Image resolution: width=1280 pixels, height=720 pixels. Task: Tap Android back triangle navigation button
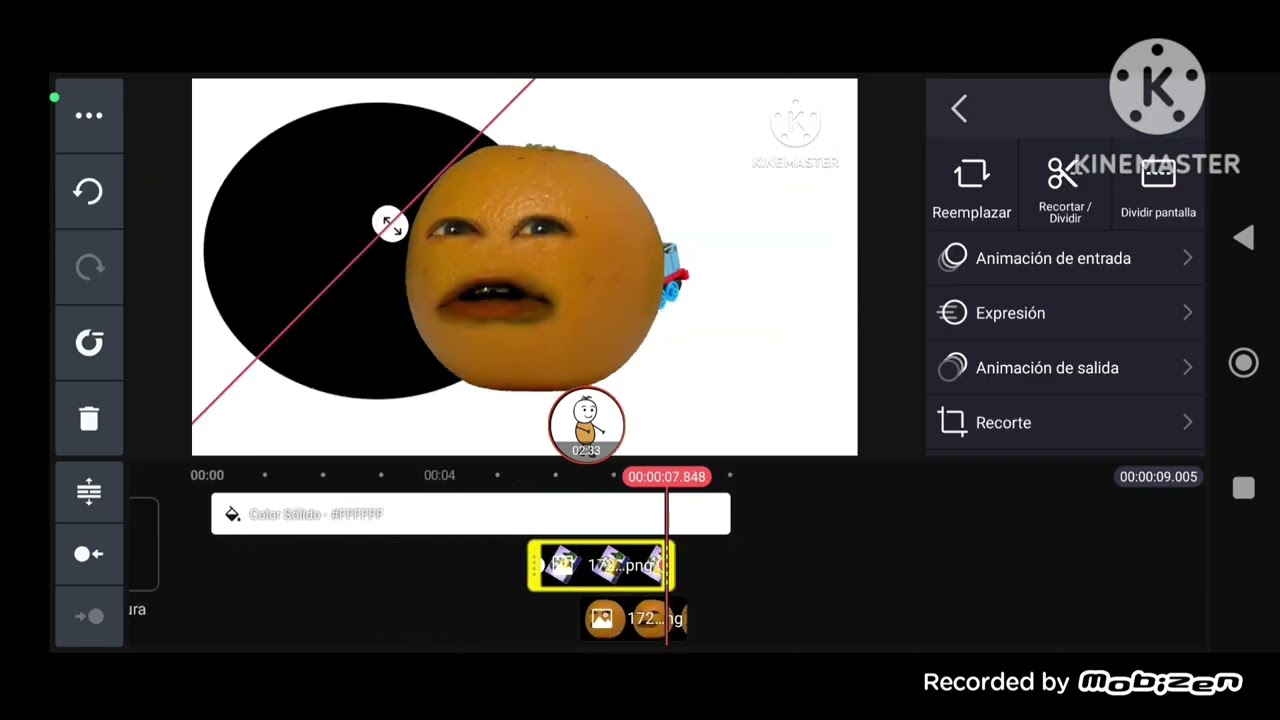pyautogui.click(x=1243, y=237)
